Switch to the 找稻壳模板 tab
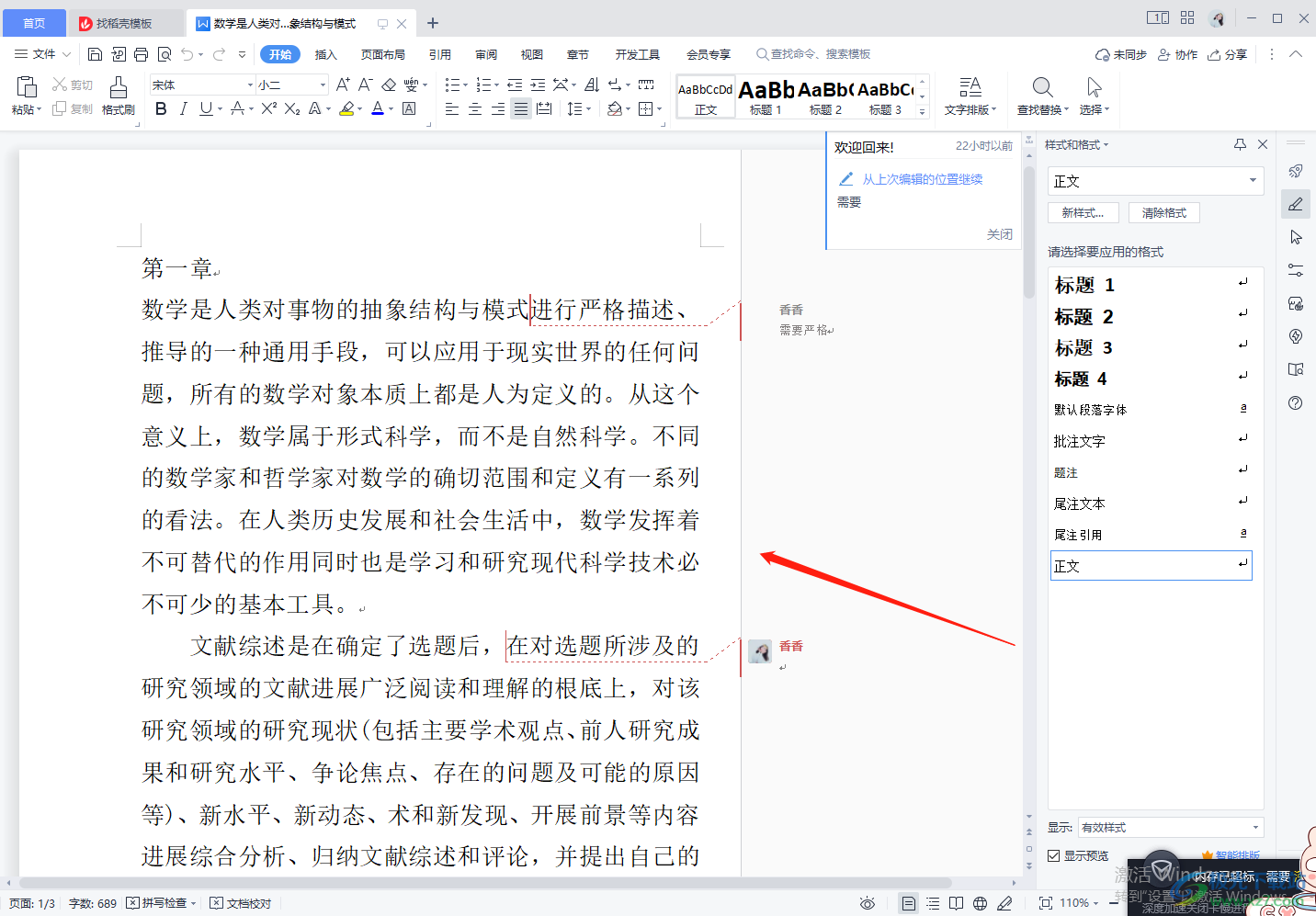 pos(124,23)
